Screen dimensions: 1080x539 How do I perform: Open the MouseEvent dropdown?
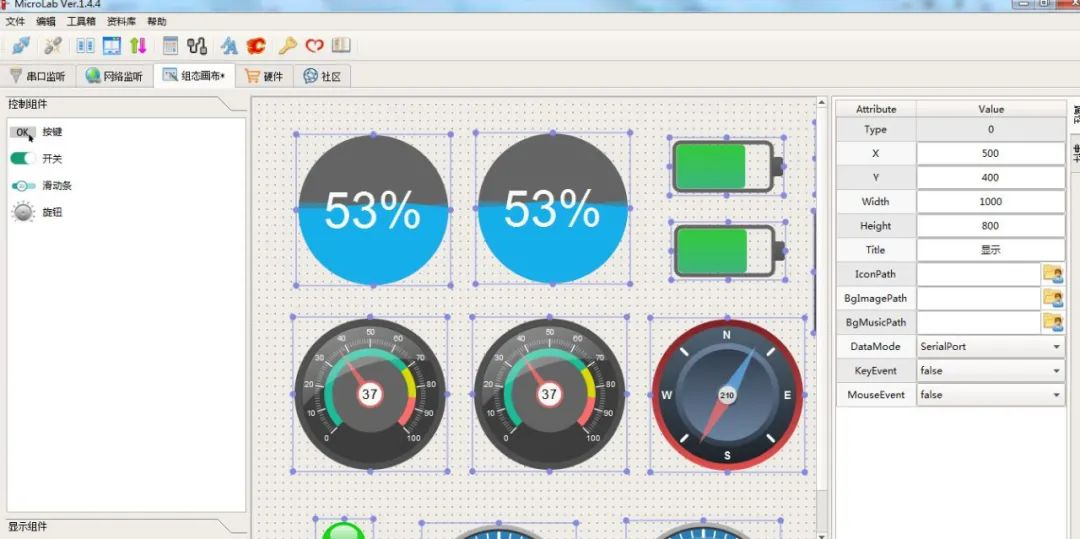[990, 394]
